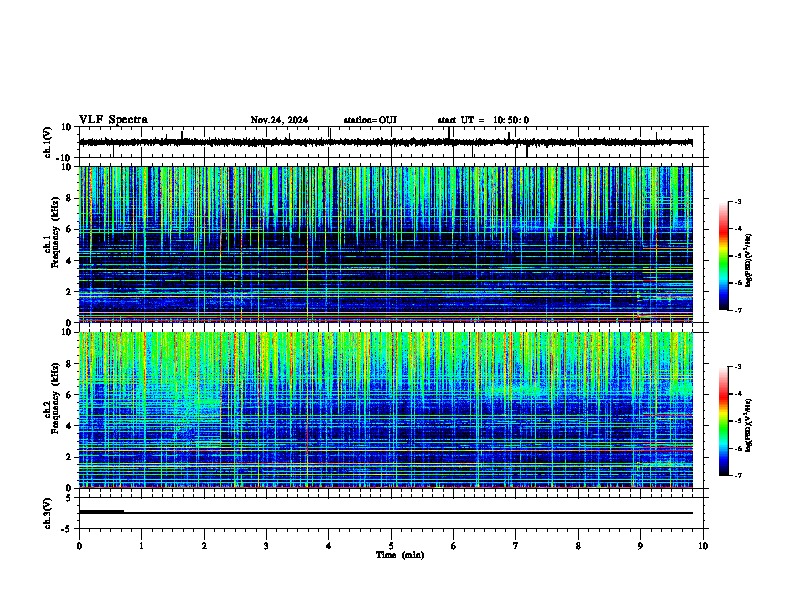
Task: Click the ch.1 PSD color scale bar
Action: tap(724, 256)
